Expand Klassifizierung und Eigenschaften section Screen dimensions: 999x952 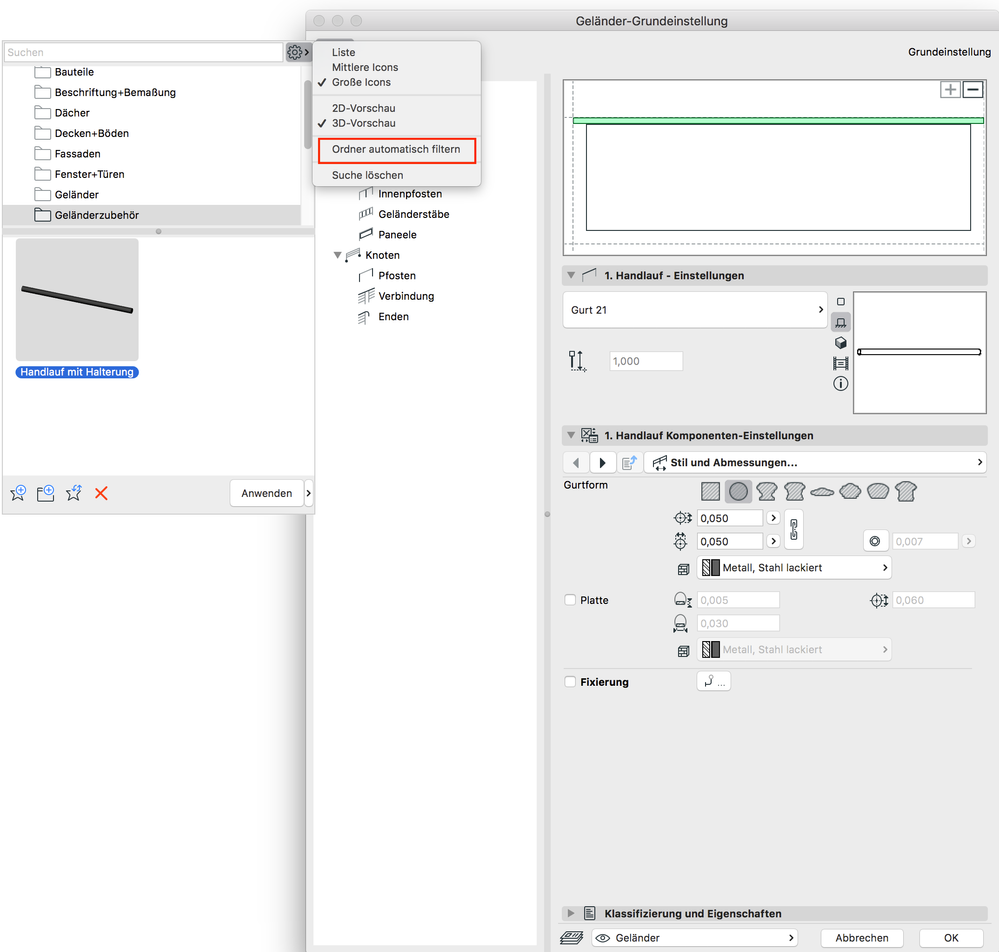[571, 913]
